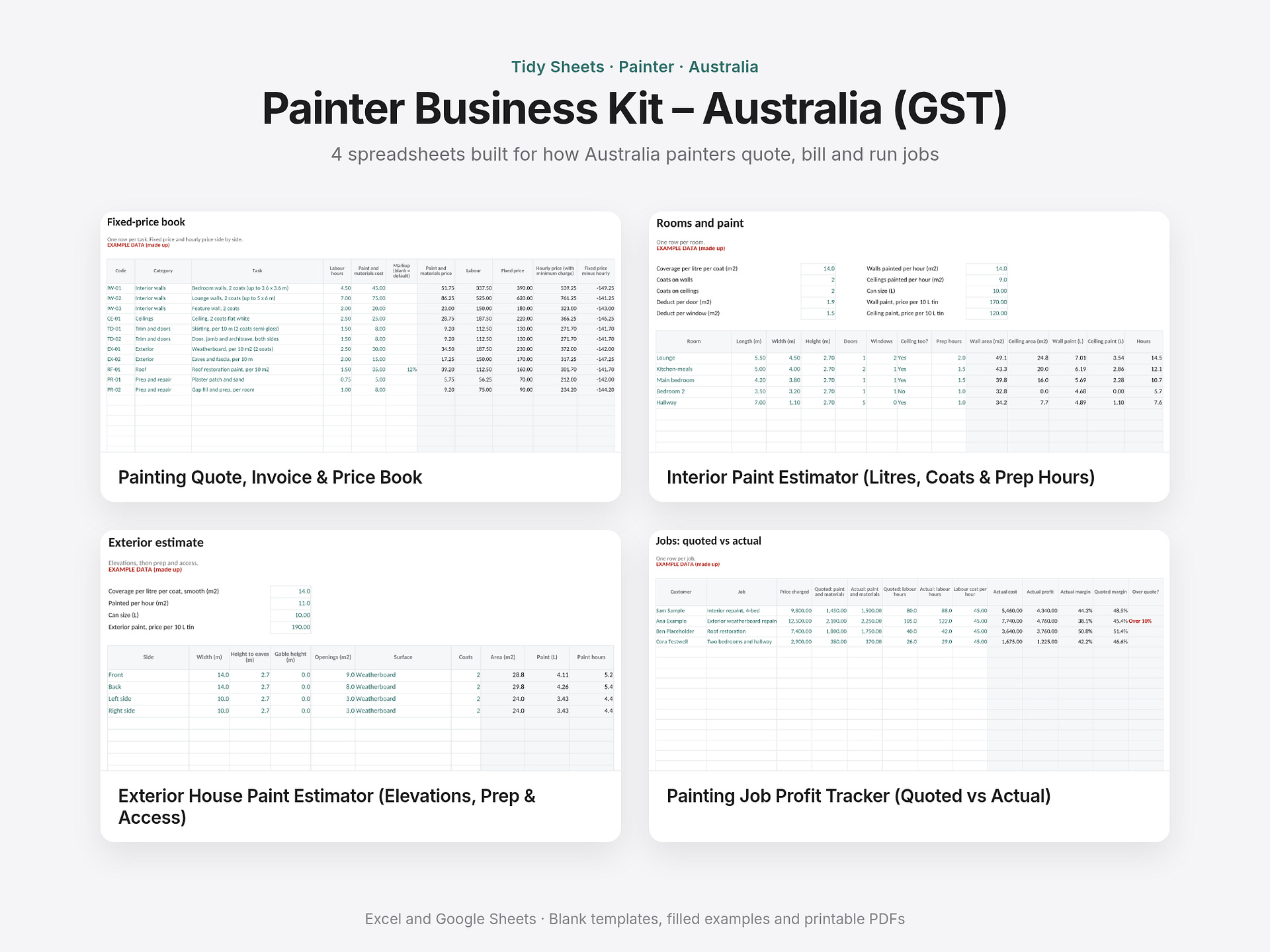Select the '12%' markup cell
The height and width of the screenshot is (952, 1270).
click(402, 370)
